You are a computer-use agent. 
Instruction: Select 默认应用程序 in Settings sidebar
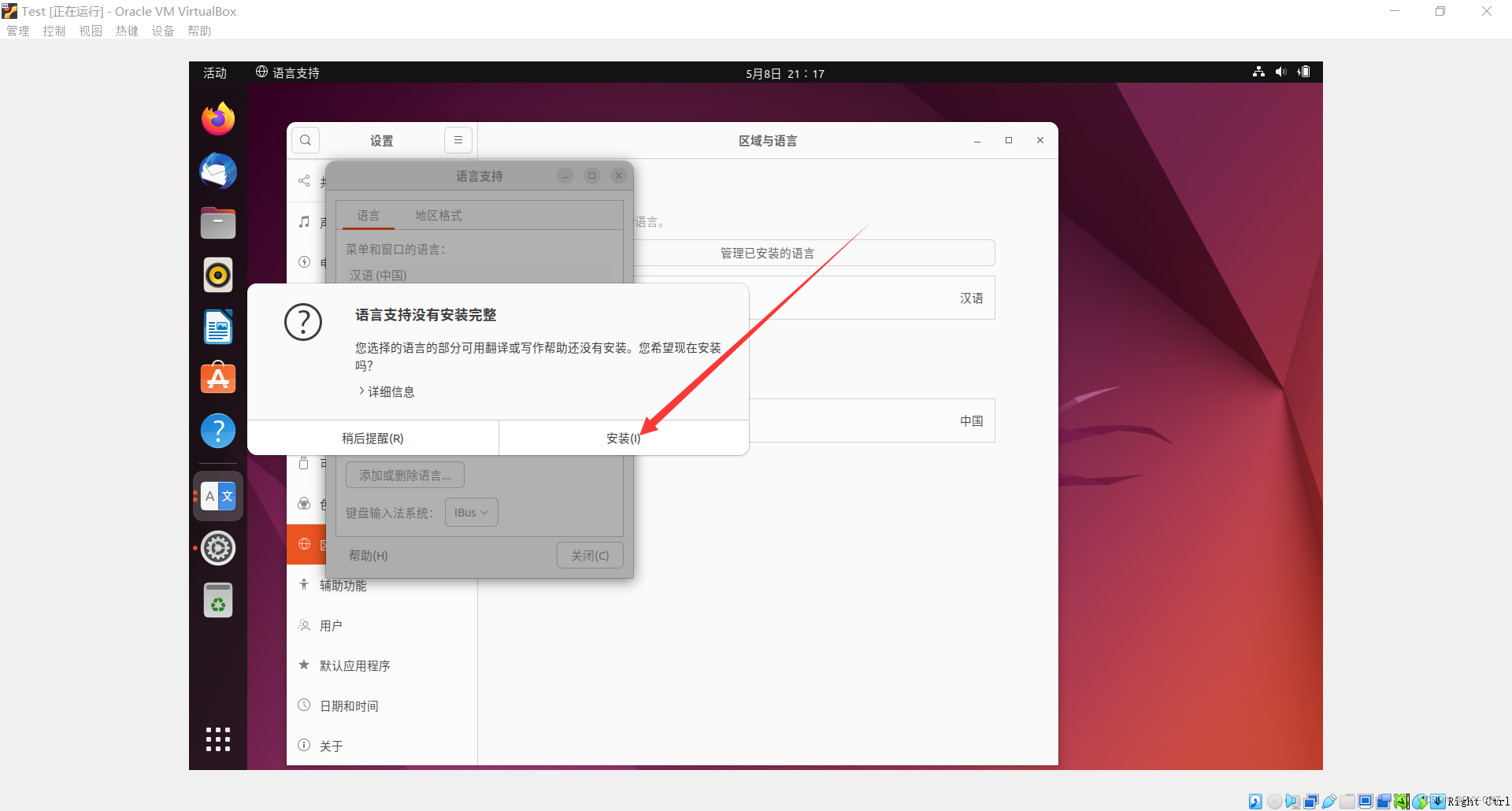pos(382,665)
